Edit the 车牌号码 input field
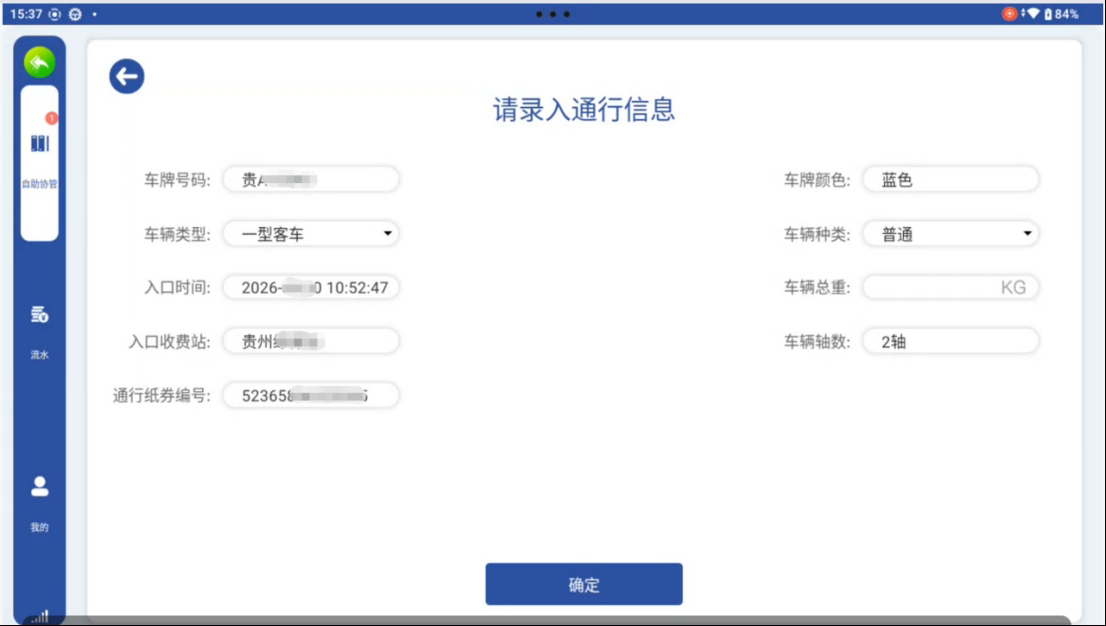This screenshot has height=626, width=1106. [x=311, y=179]
